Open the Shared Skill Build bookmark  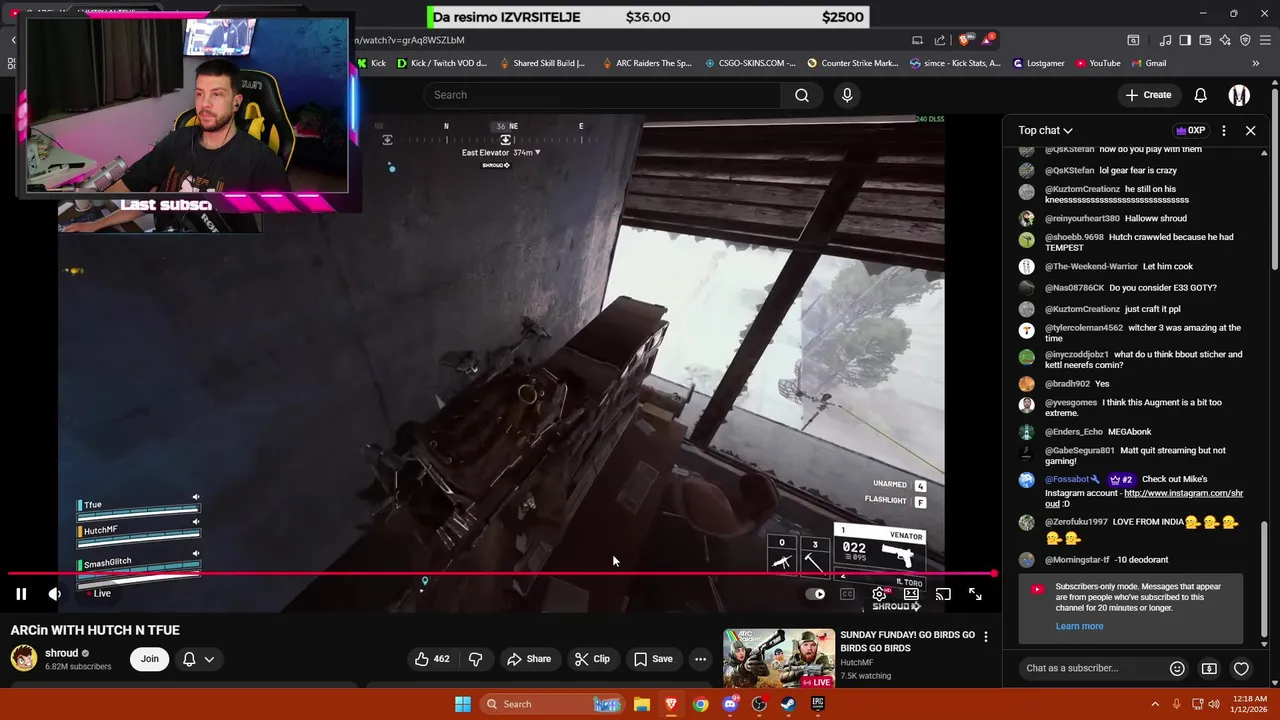tap(541, 63)
